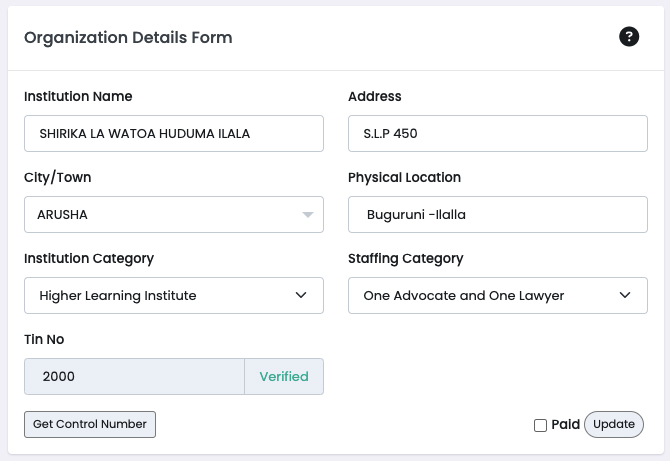Image resolution: width=670 pixels, height=461 pixels.
Task: Click the Paid label text
Action: tap(565, 425)
